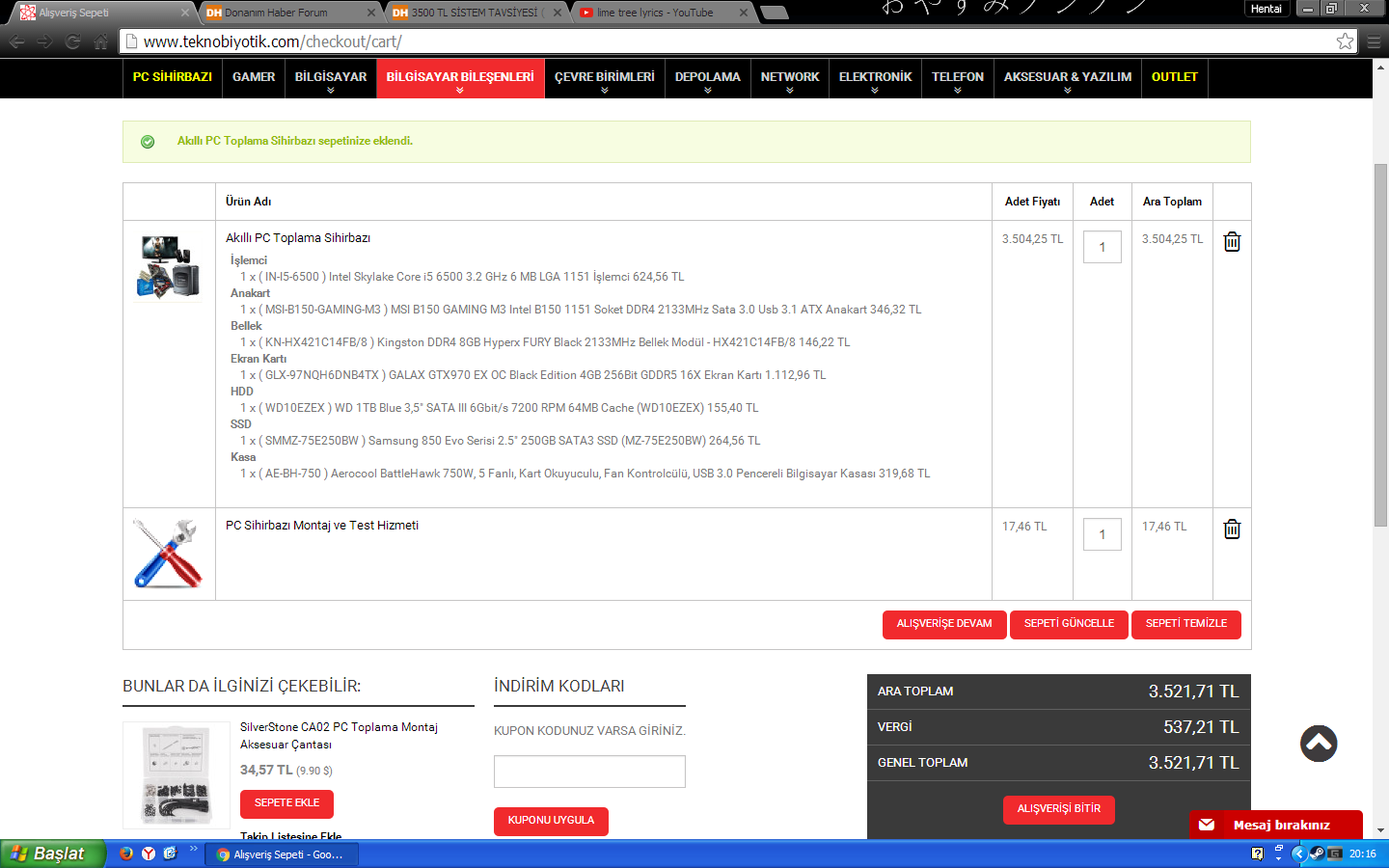
Task: Remove PC Sihirbazı Montaj ve Test Hizmeti item
Action: pos(1232,529)
